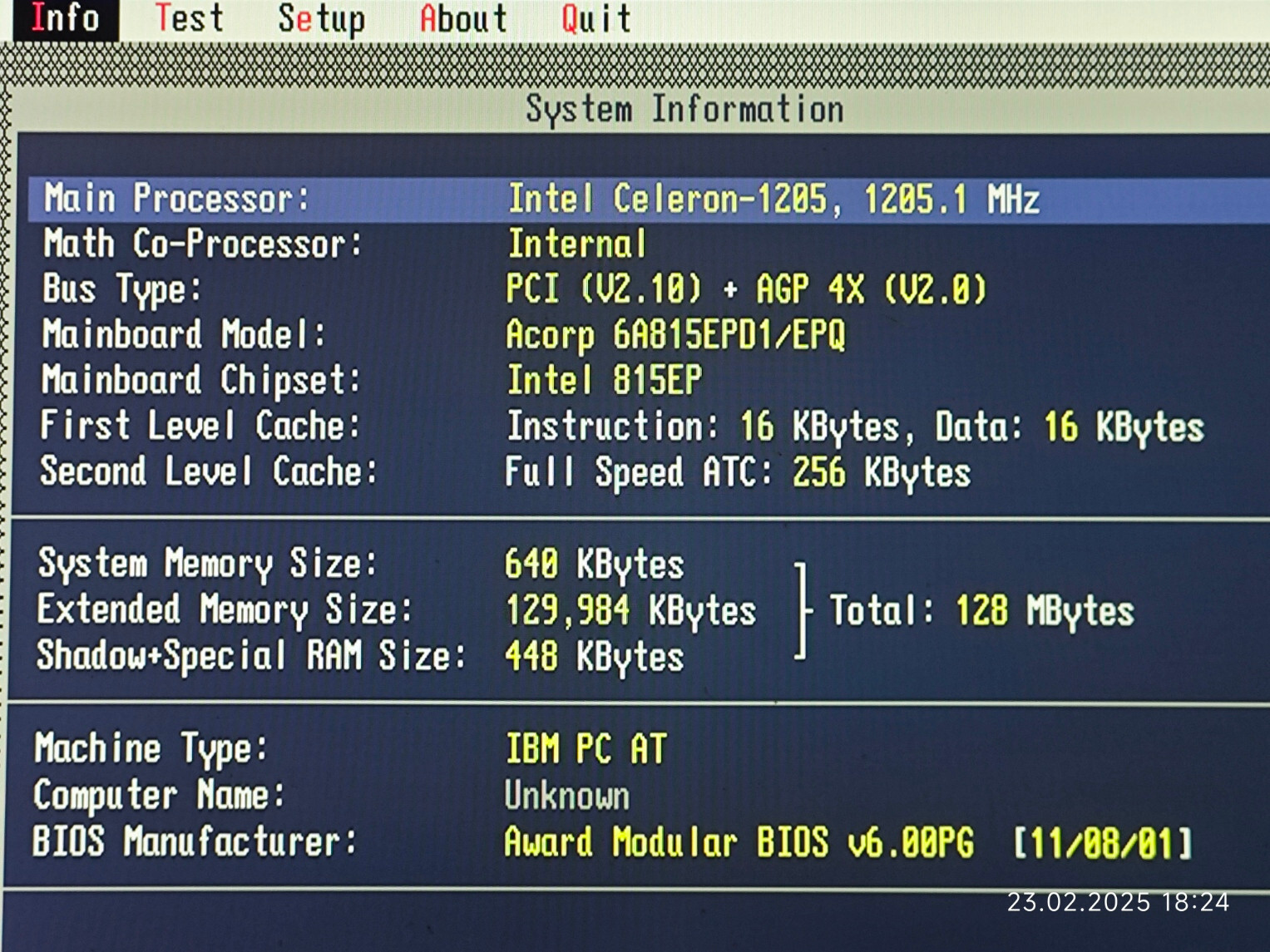Click the Shadow+Special RAM Size label

coord(251,655)
